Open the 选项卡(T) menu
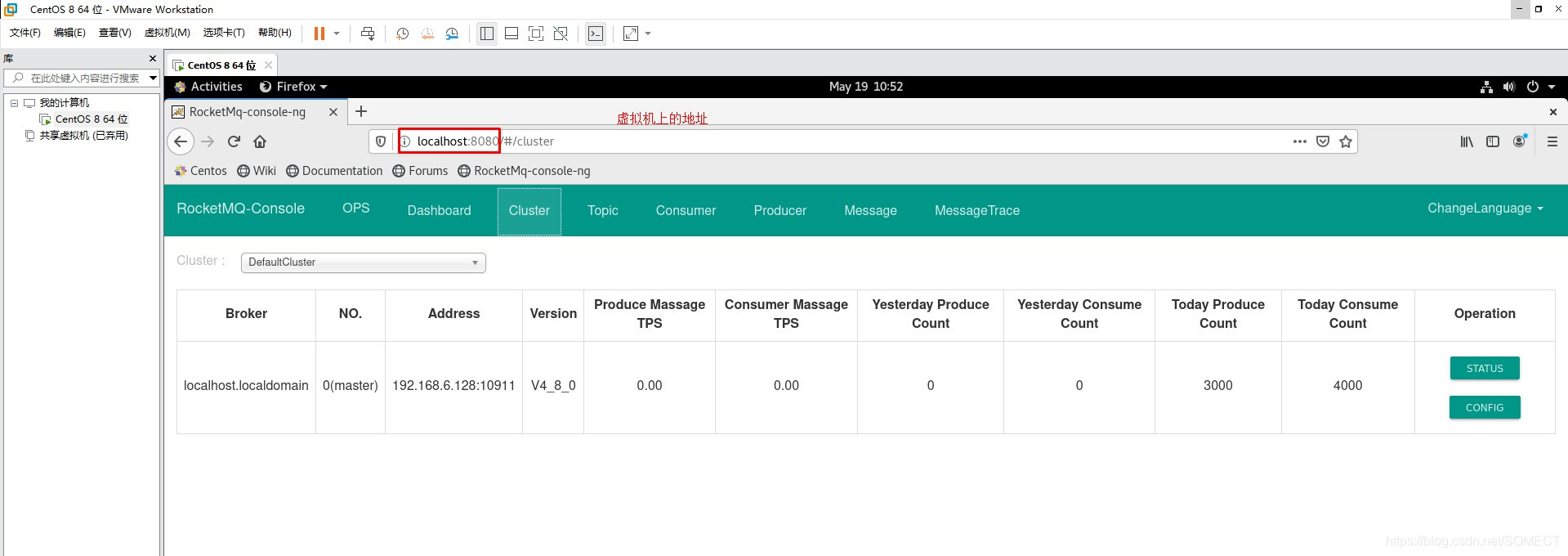1568x556 pixels. (x=224, y=33)
